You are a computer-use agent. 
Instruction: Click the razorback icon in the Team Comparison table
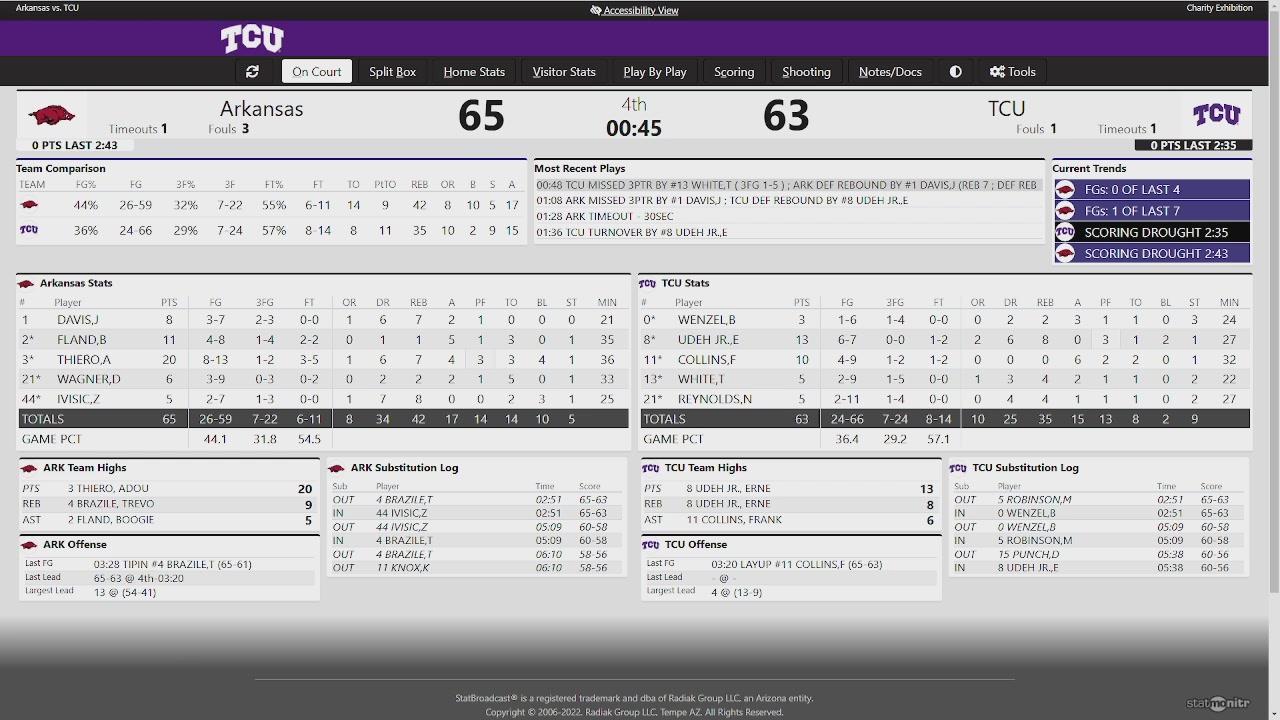[x=29, y=205]
